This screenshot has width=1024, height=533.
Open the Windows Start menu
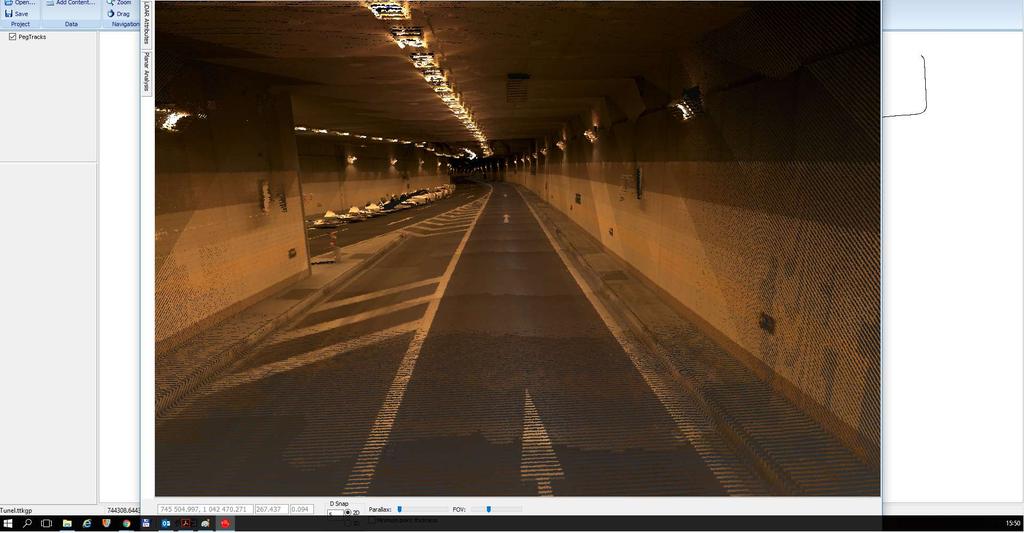point(8,523)
